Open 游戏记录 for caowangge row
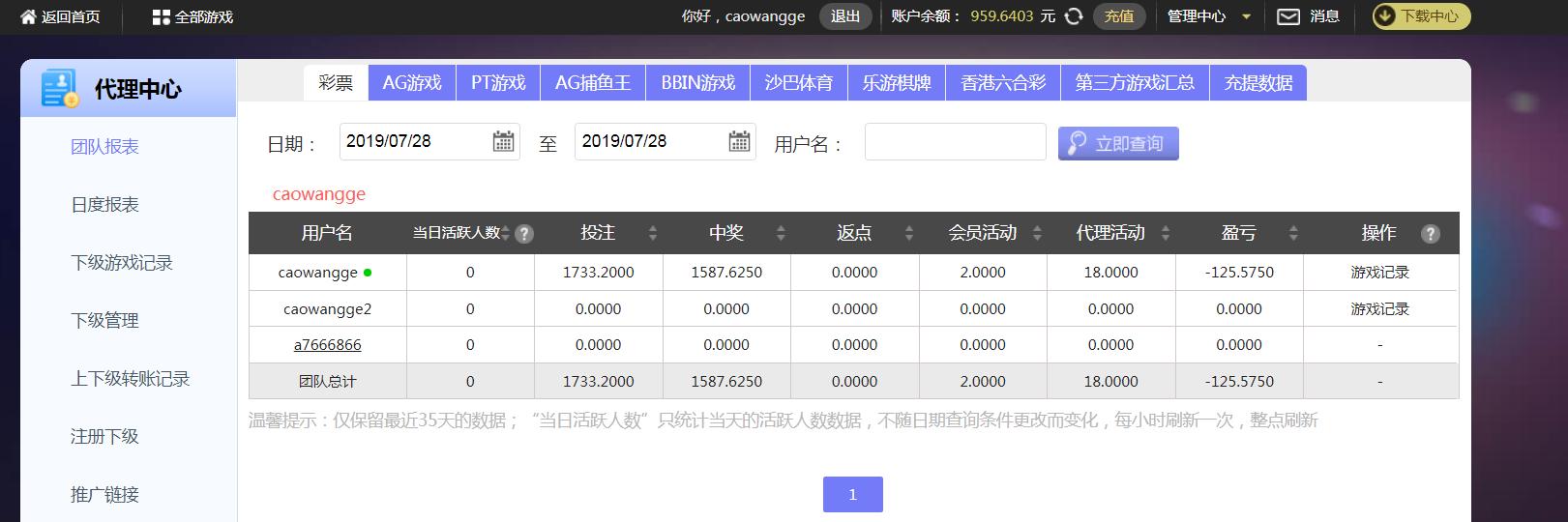This screenshot has width=1568, height=522. (x=1380, y=273)
